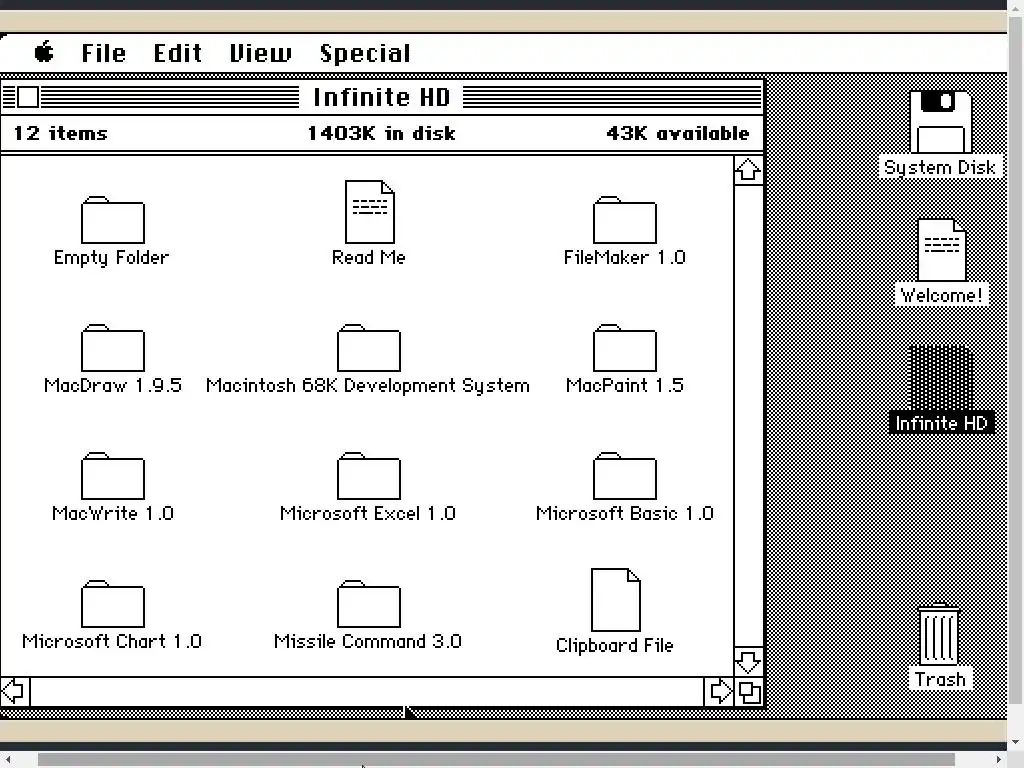This screenshot has height=768, width=1024.
Task: Click the Infinite HD window close box
Action: [x=27, y=97]
